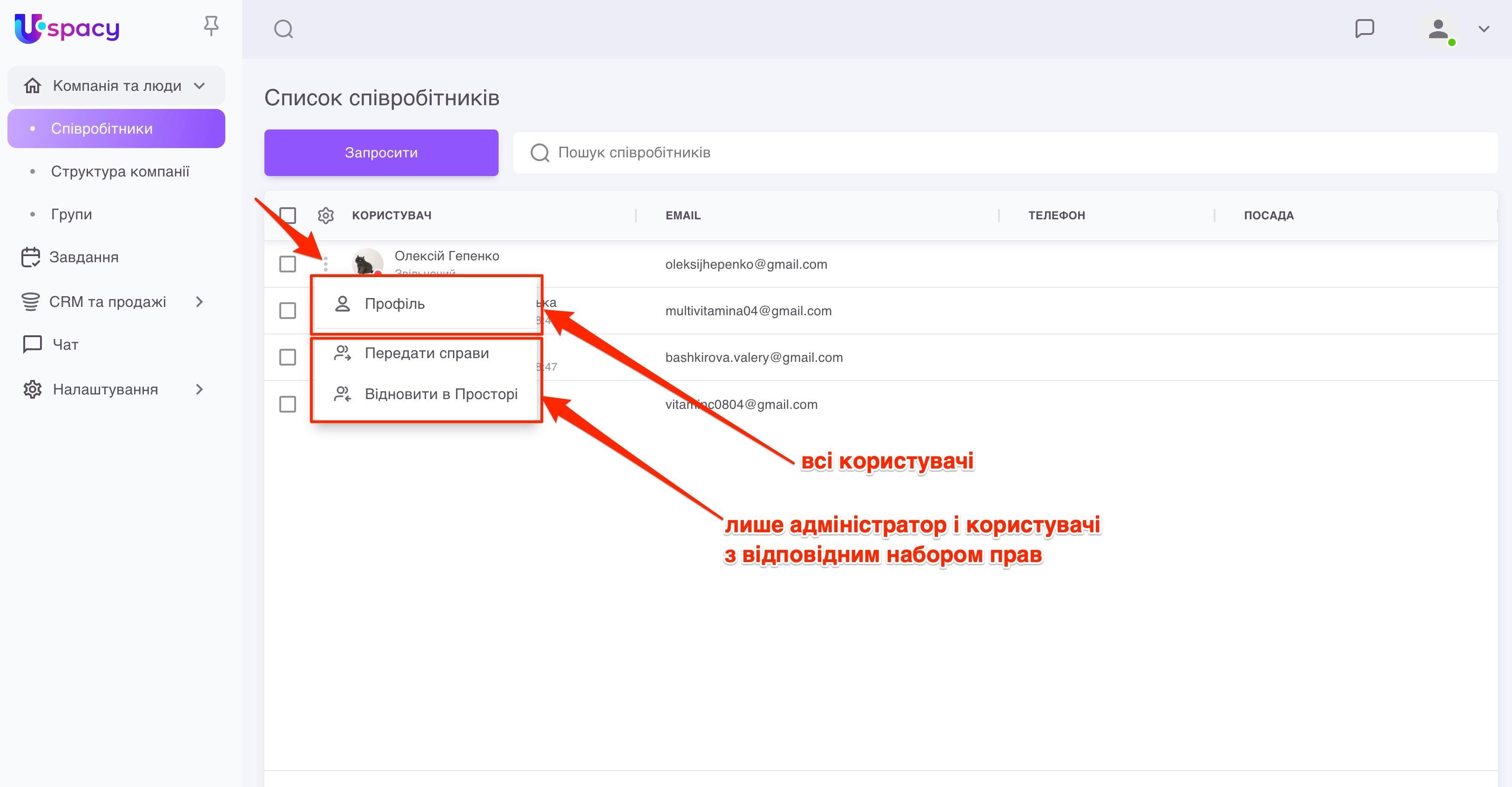Collapse the Компанія та люди menu
This screenshot has width=1512, height=787.
tap(199, 86)
